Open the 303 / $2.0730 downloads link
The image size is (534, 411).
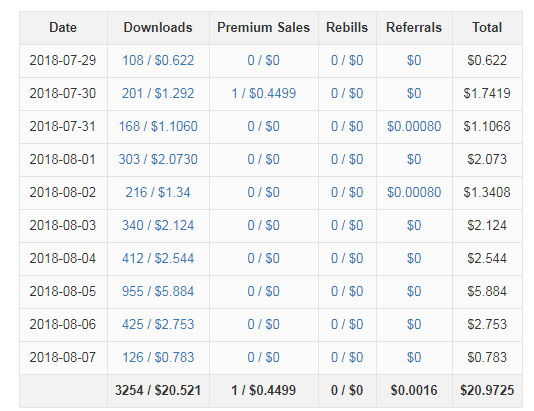tap(158, 159)
